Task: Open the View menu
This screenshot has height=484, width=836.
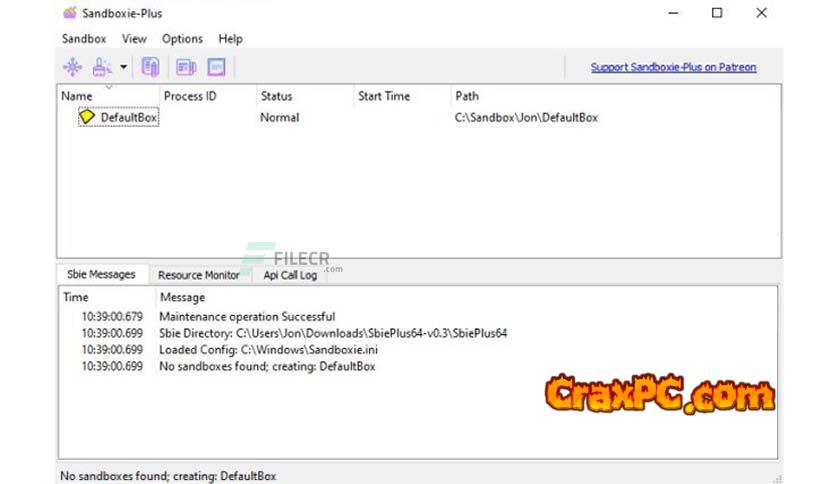Action: point(134,39)
